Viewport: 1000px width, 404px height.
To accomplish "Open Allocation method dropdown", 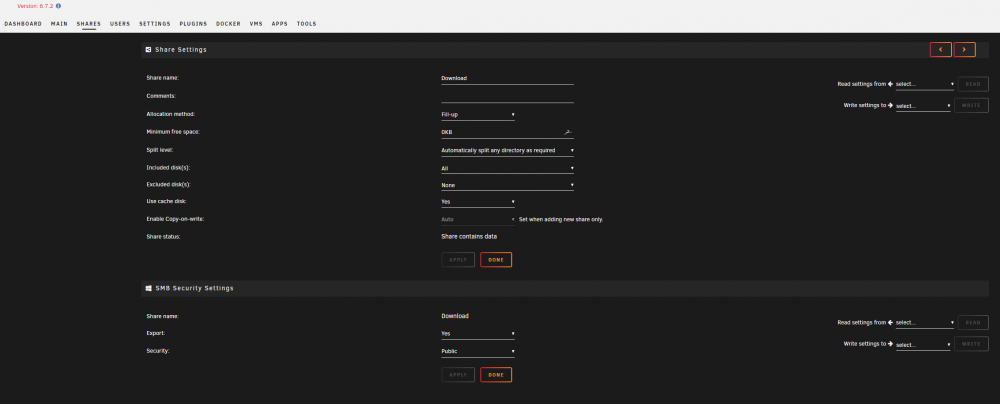I will 478,115.
